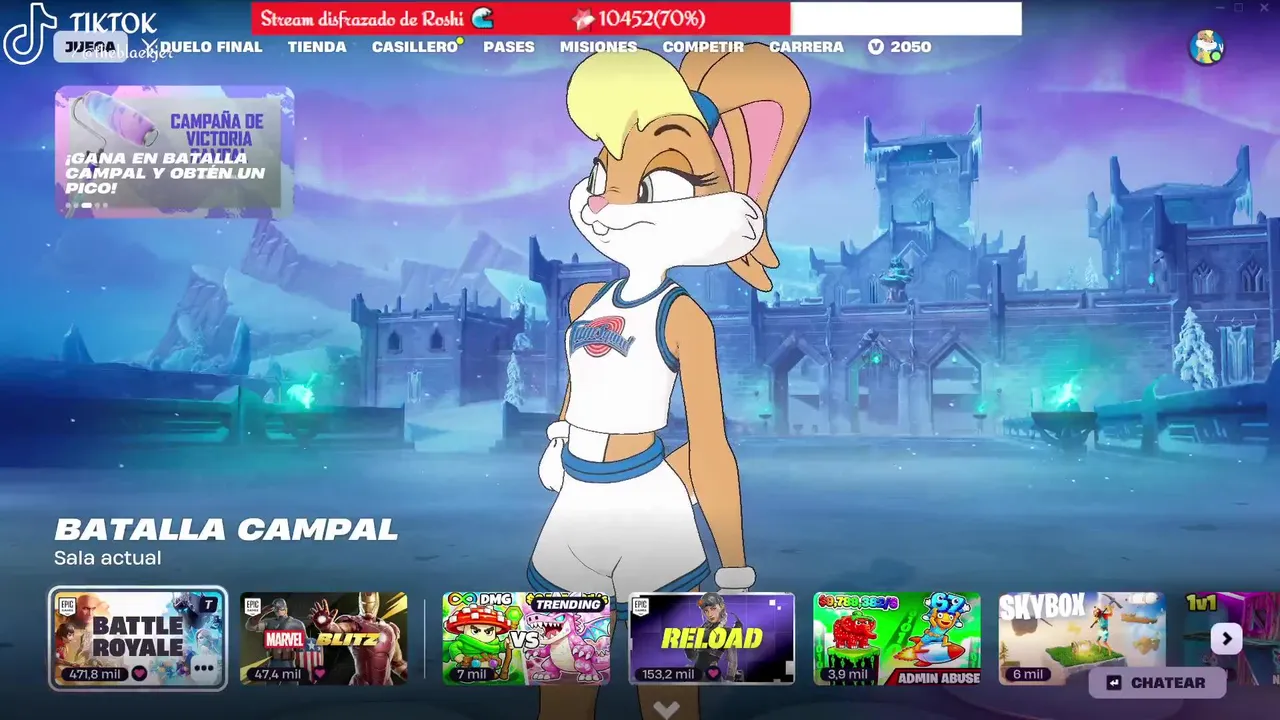
Task: Click the stream goal progress bar
Action: 636,18
